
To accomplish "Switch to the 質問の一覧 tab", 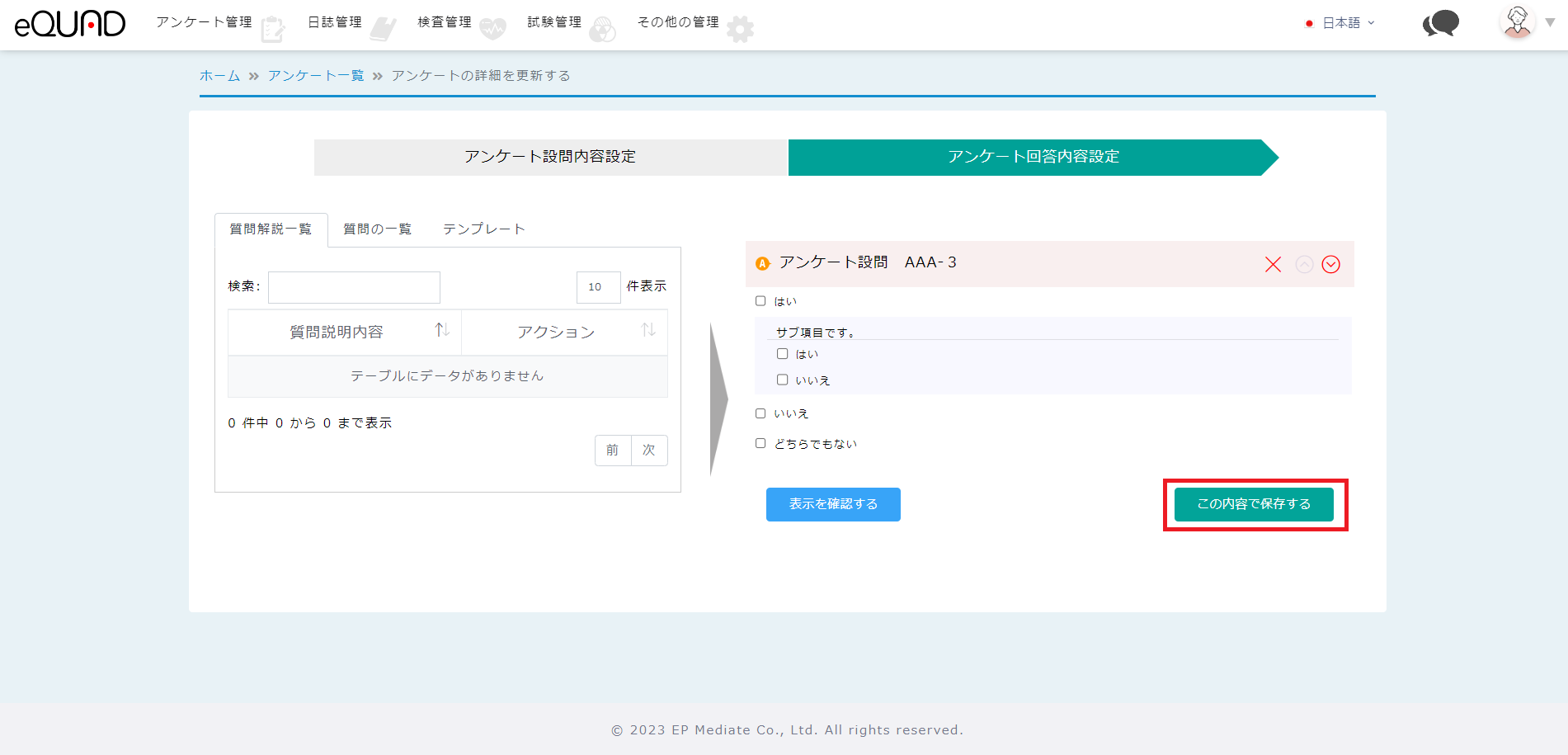I will tap(377, 229).
